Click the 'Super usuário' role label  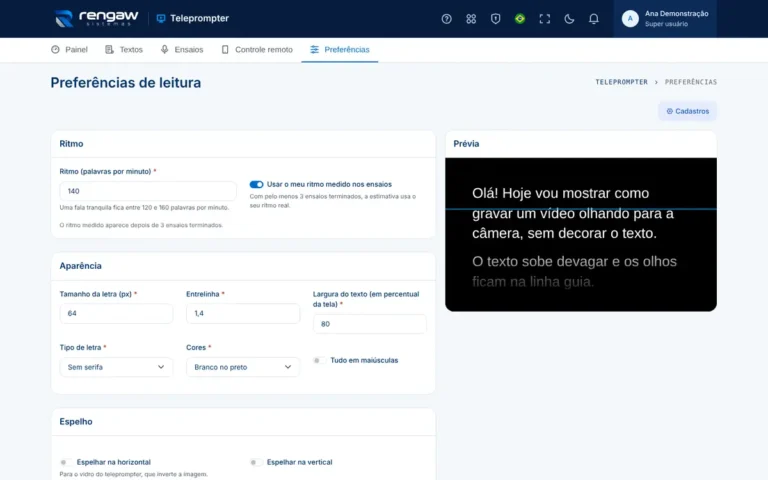pyautogui.click(x=666, y=24)
